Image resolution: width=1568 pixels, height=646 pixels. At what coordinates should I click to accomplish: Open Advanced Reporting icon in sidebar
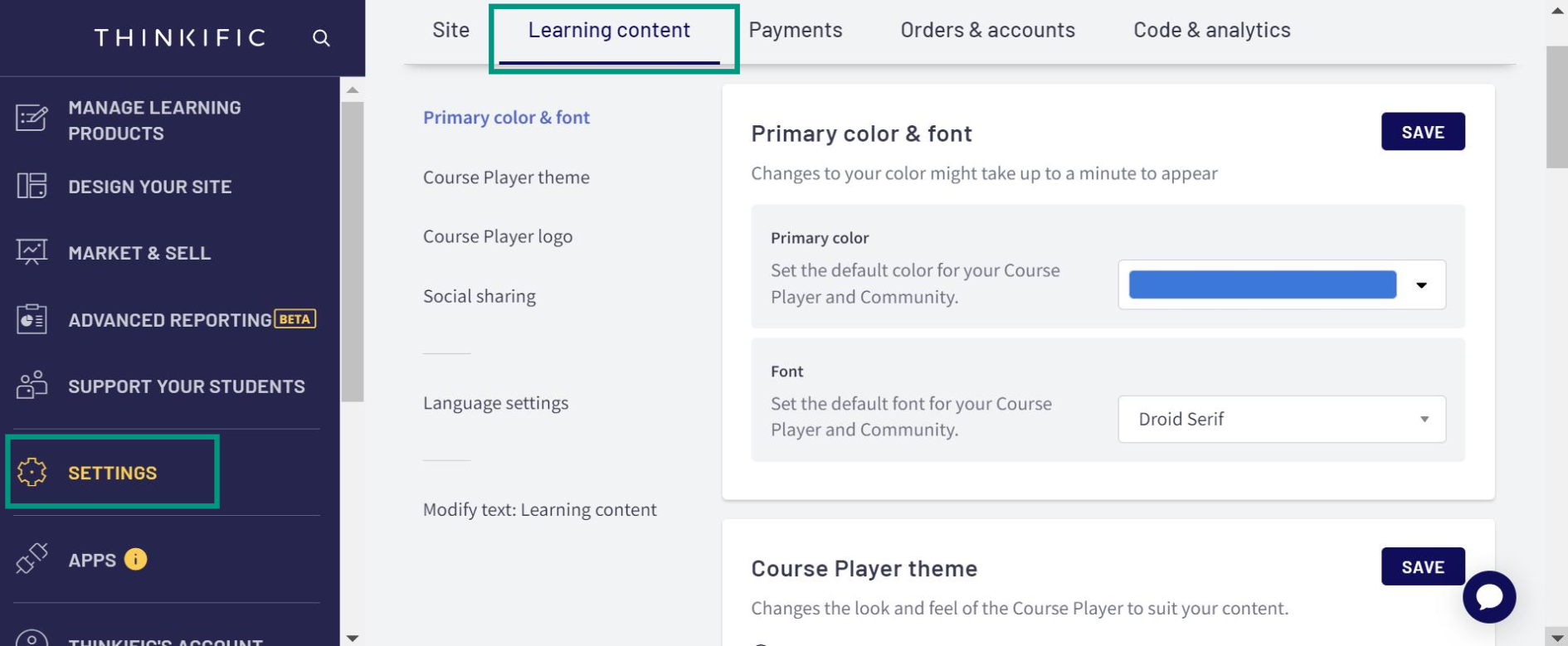[32, 319]
